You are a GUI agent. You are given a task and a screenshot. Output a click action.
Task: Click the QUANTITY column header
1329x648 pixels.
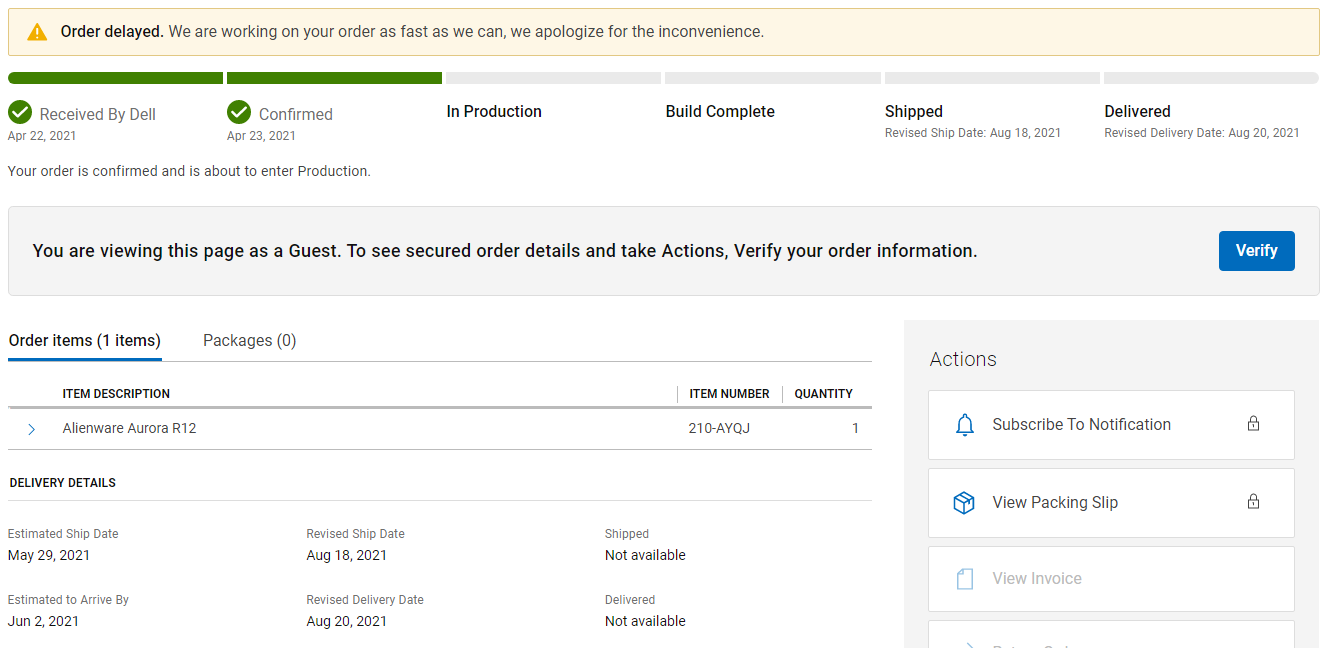[x=823, y=394]
